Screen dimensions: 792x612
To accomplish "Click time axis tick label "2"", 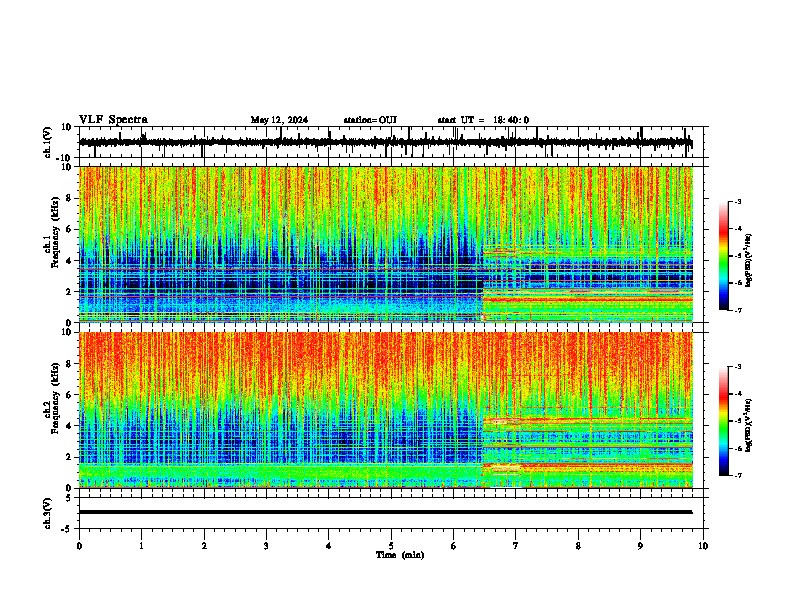I will click(x=204, y=546).
